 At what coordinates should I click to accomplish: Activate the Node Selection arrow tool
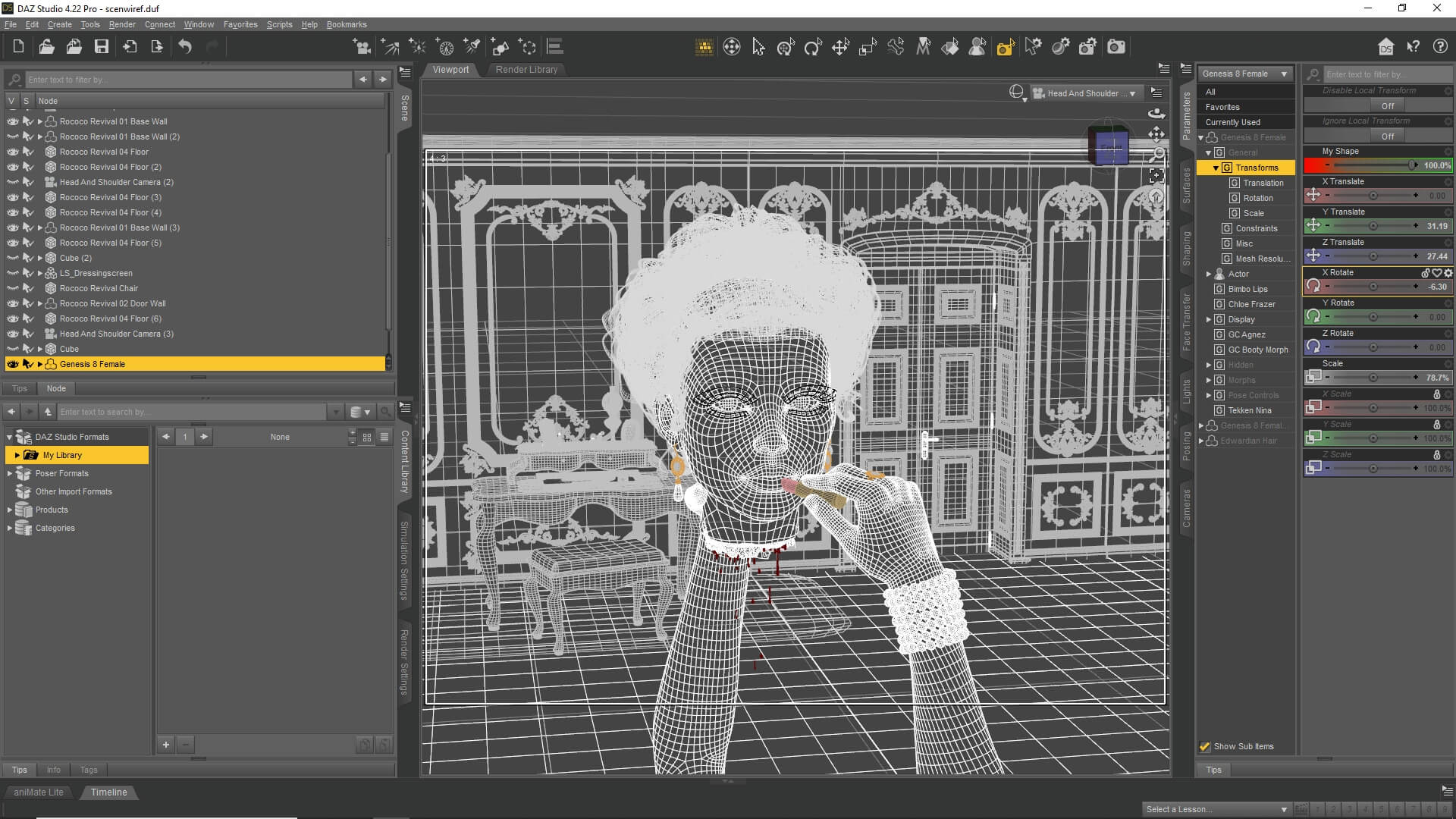tap(758, 47)
